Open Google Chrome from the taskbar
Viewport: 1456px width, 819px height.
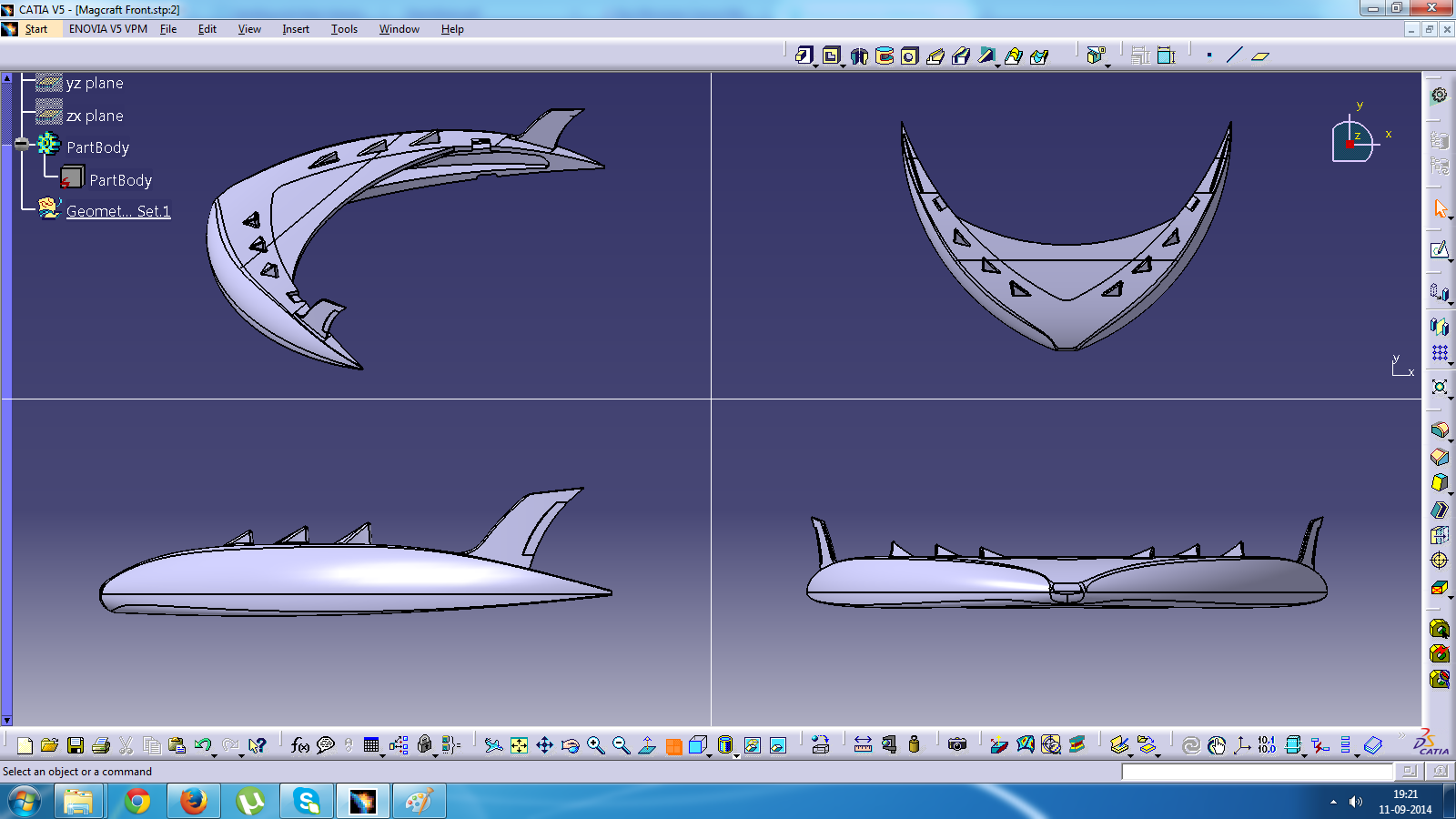point(137,801)
